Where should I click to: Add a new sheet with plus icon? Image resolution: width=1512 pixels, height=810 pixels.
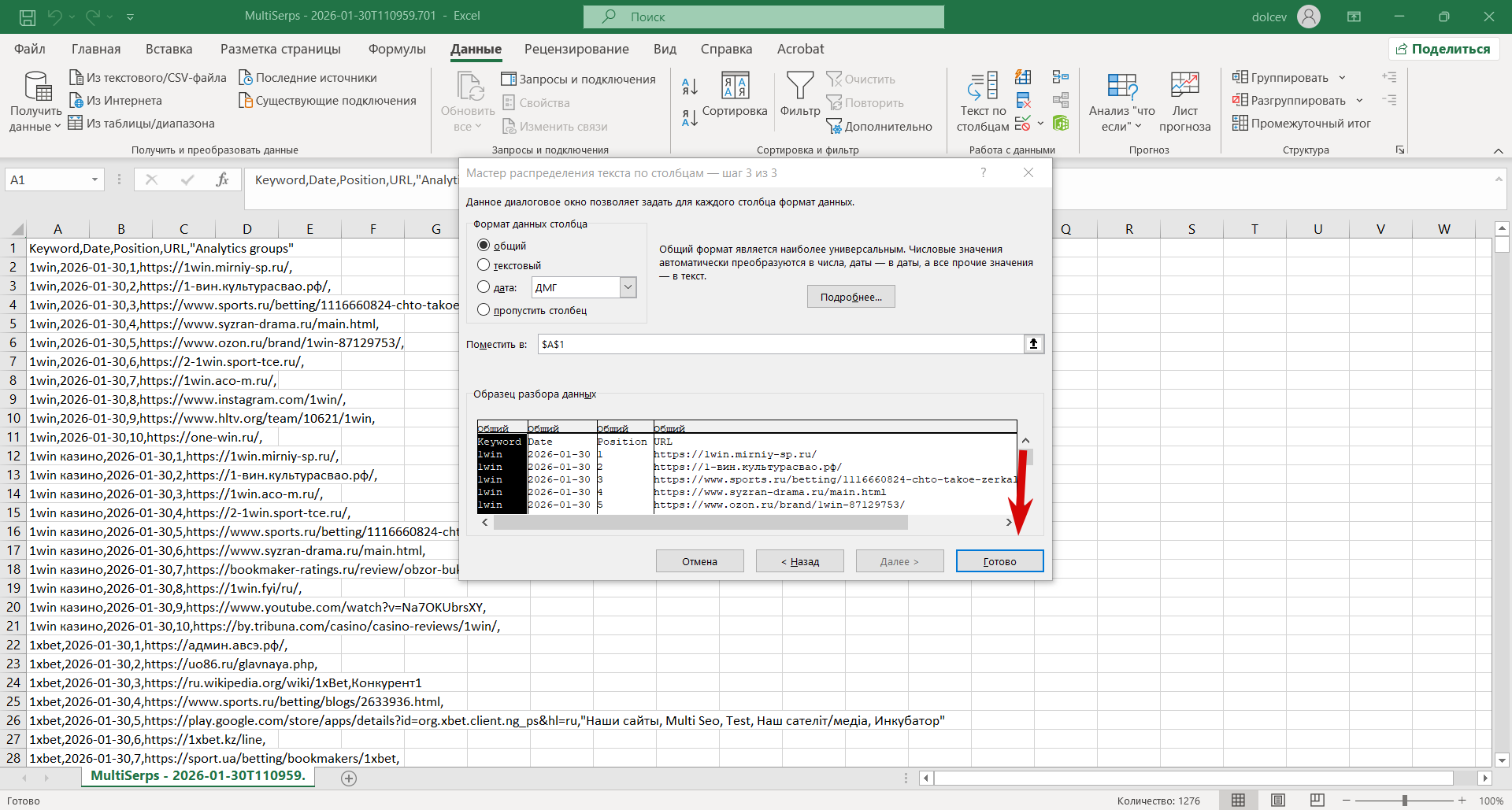click(349, 779)
